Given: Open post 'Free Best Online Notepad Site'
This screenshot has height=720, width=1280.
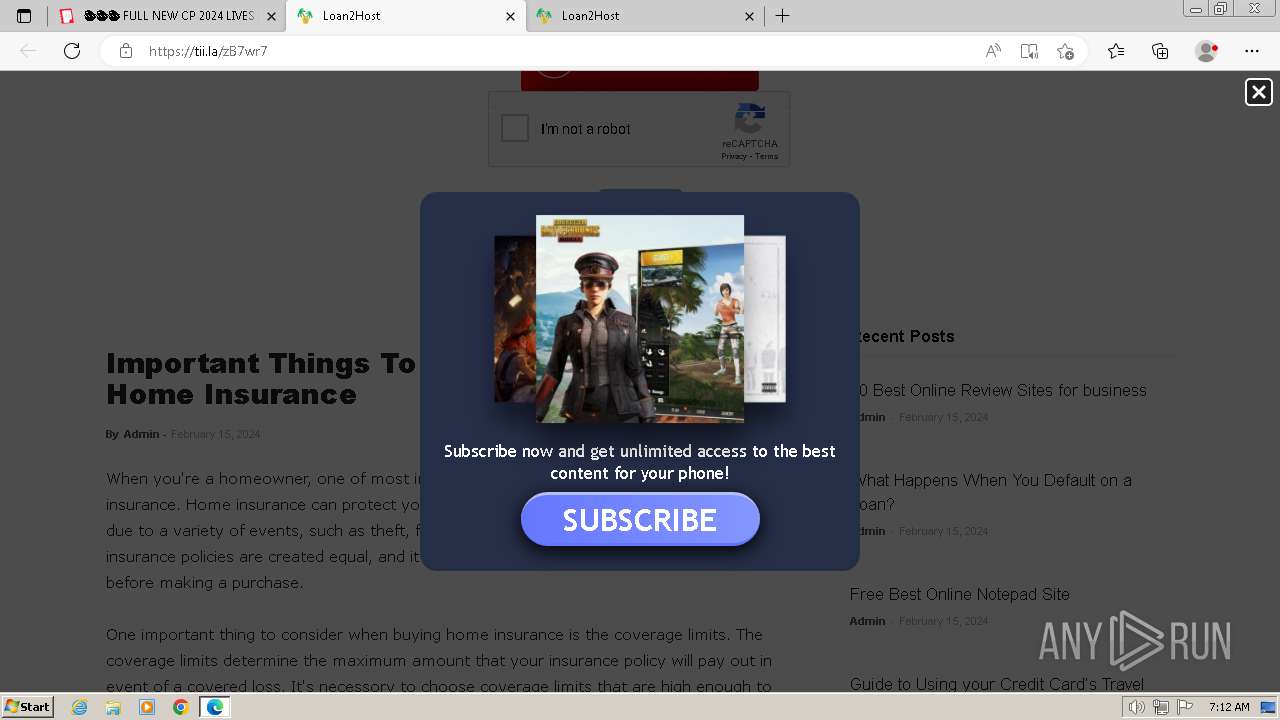Looking at the screenshot, I should tap(960, 594).
